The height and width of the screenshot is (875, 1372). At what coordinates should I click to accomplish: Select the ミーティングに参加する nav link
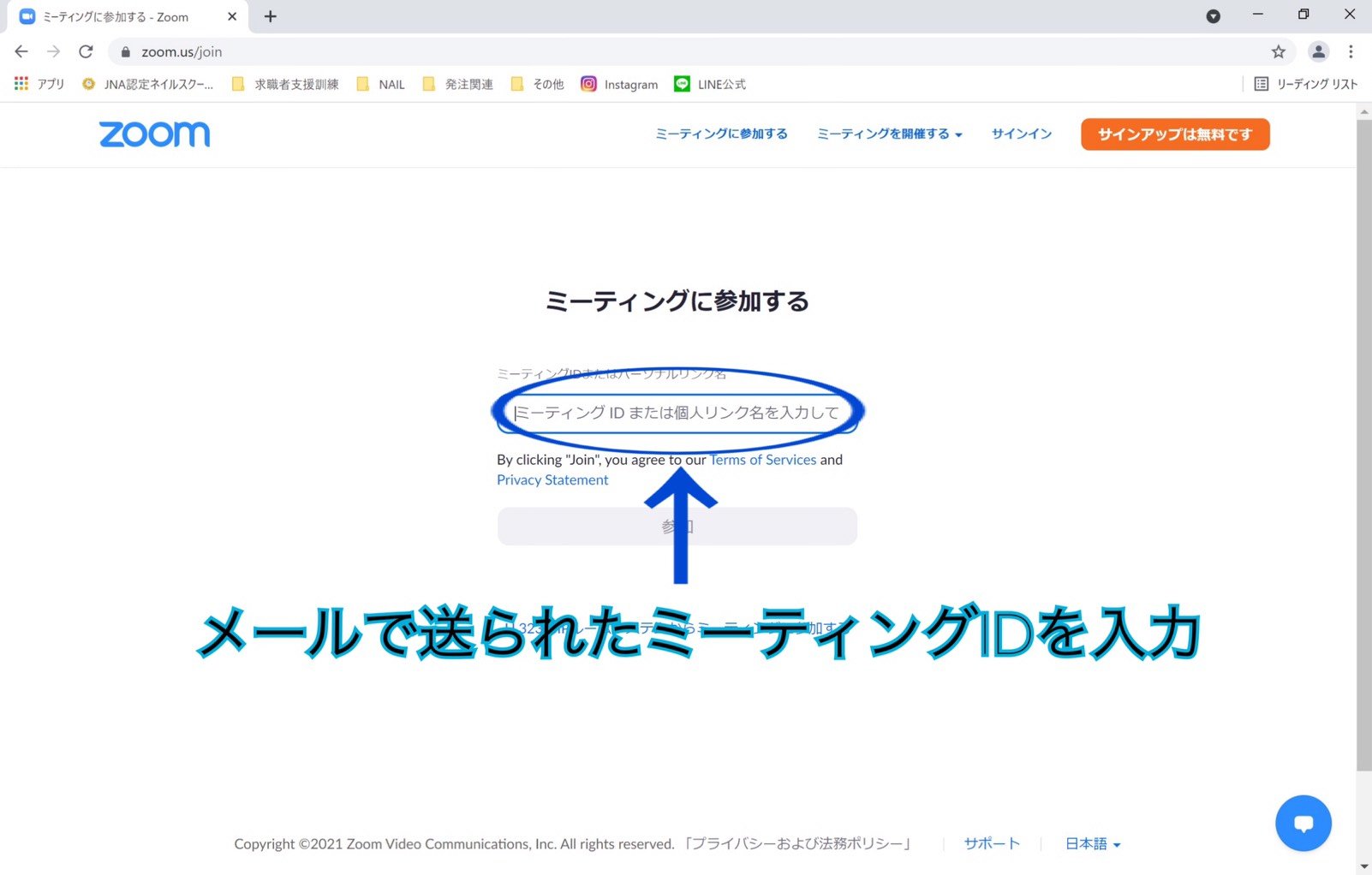[721, 134]
